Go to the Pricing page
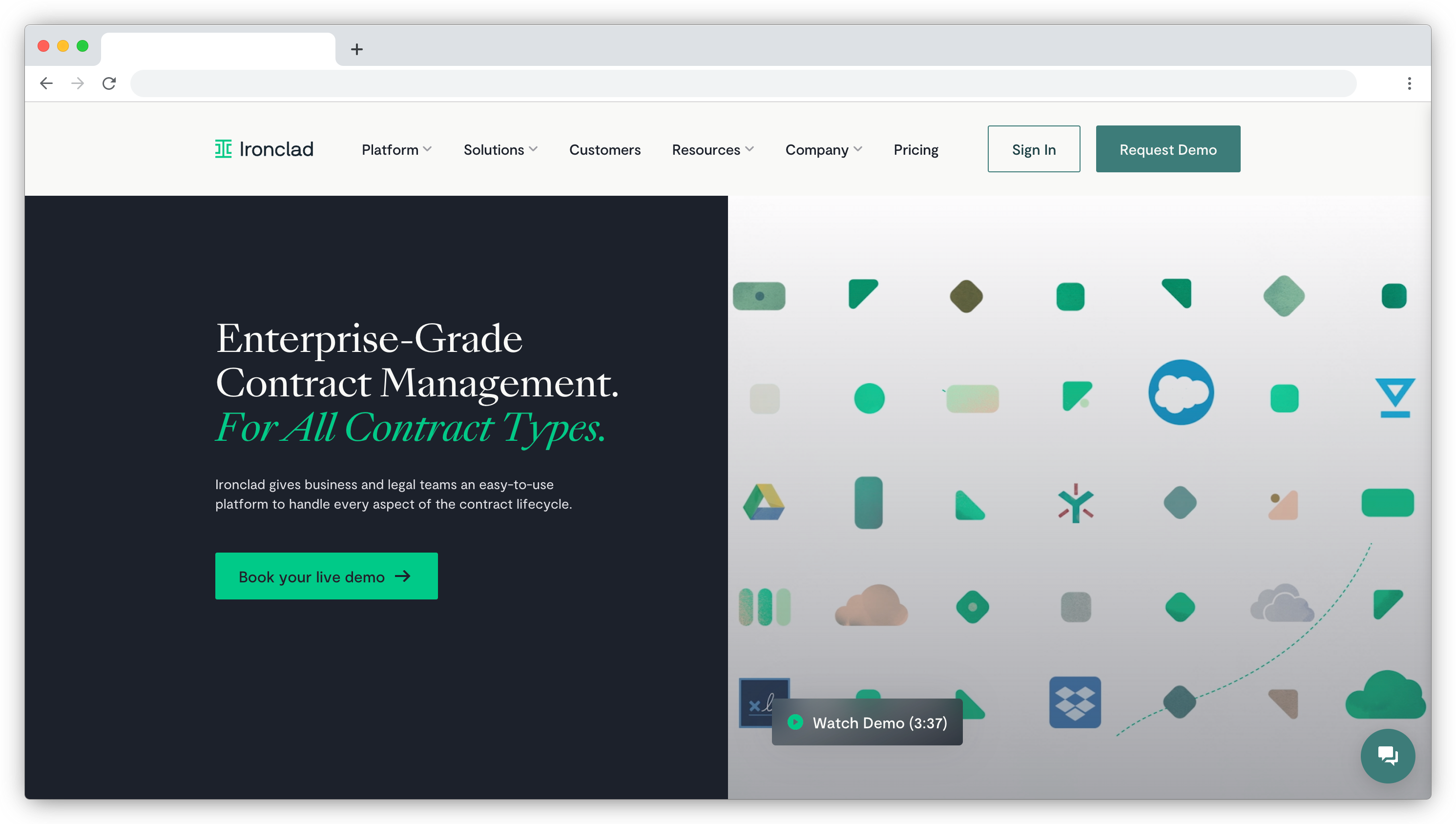Viewport: 1456px width, 824px height. (915, 149)
